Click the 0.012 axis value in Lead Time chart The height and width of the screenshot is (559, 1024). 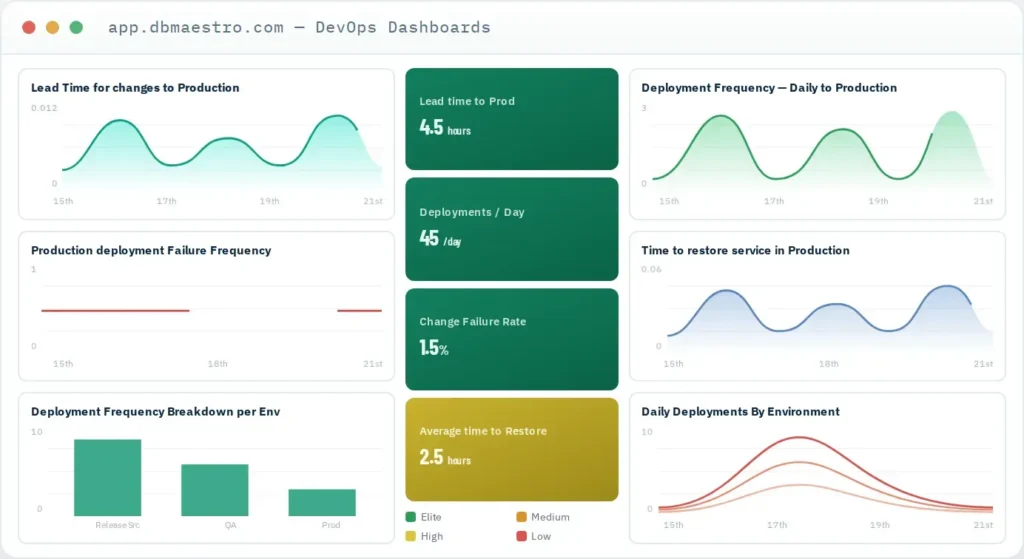point(44,108)
